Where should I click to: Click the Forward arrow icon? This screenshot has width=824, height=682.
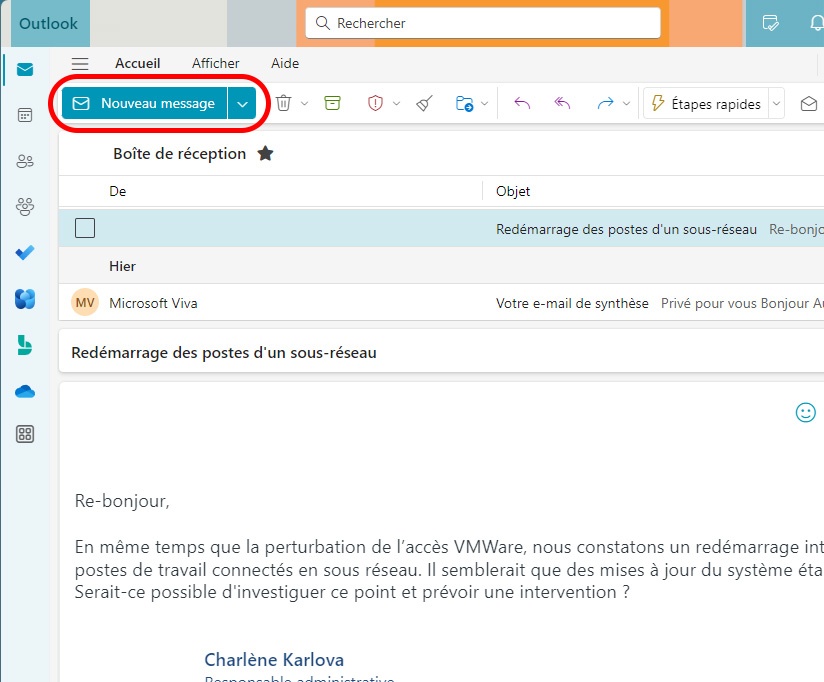click(x=605, y=103)
